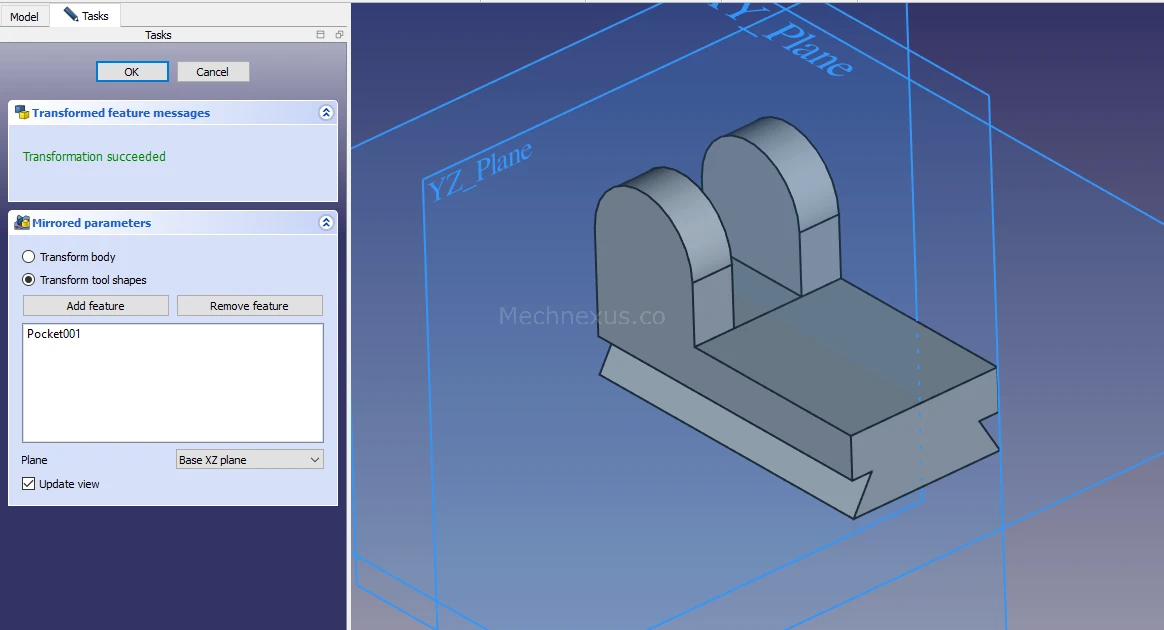Select the Transform body radio option

pos(29,257)
